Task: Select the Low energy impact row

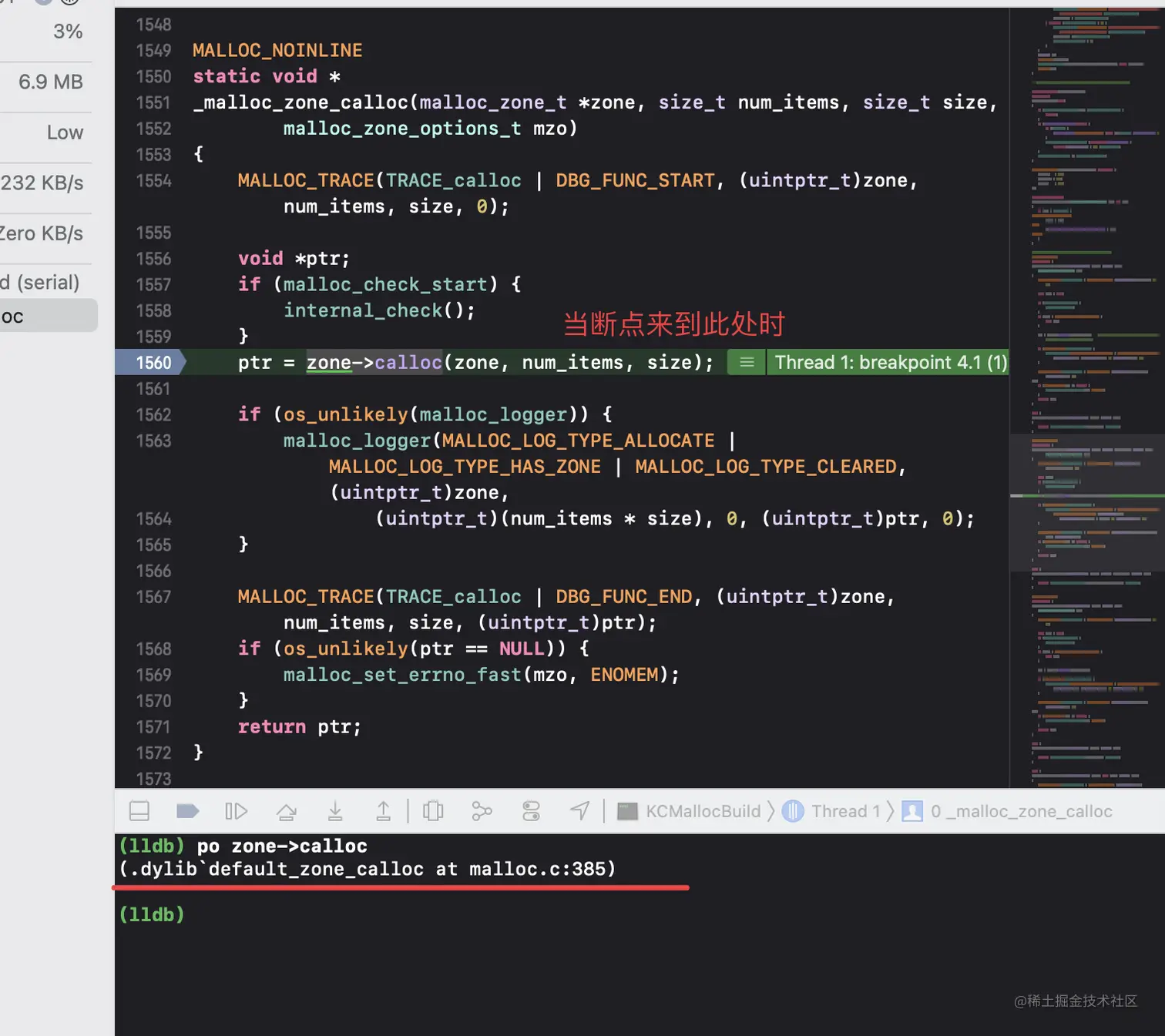Action: coord(46,132)
